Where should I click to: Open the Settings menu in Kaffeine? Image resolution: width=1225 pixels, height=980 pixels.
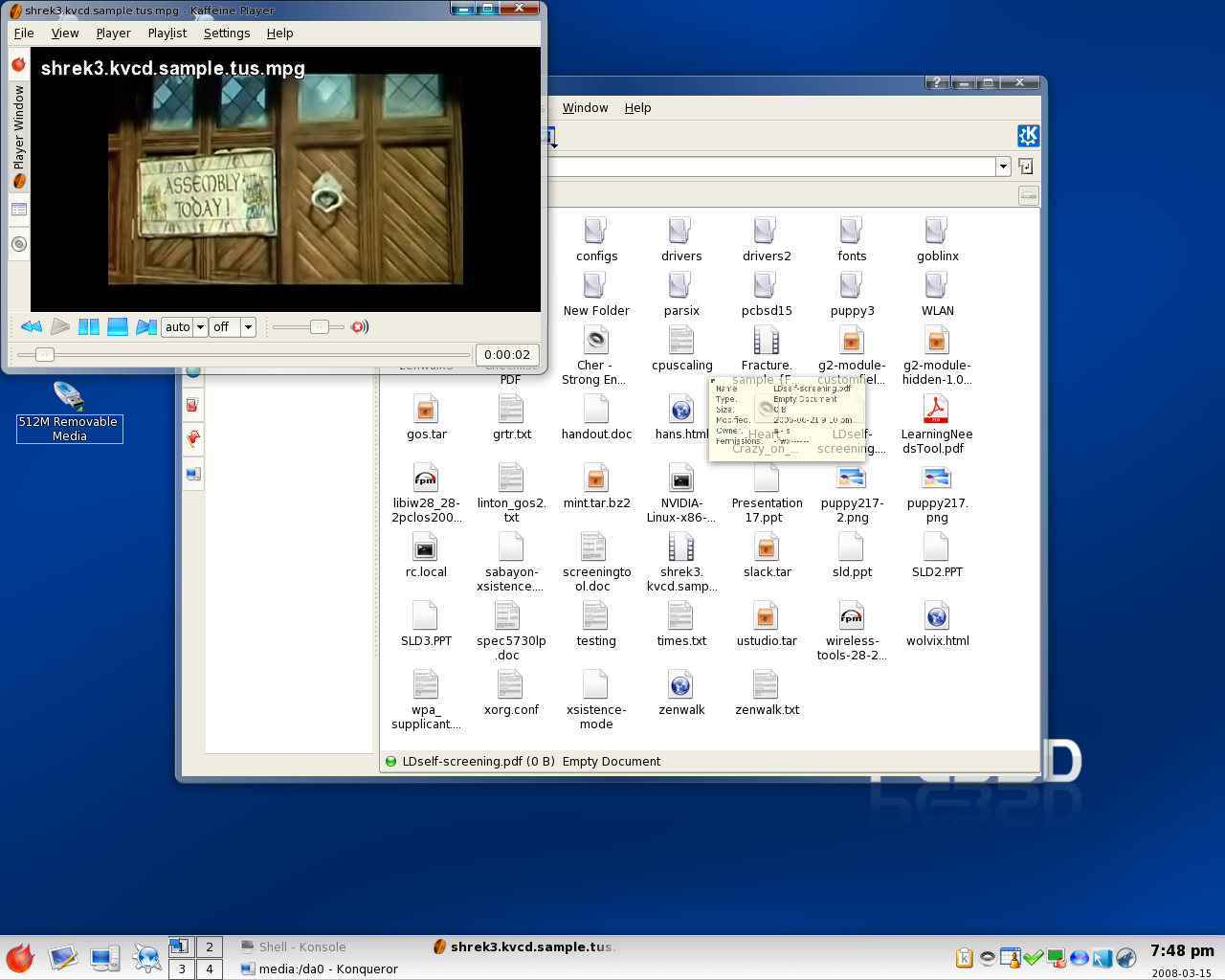click(227, 33)
